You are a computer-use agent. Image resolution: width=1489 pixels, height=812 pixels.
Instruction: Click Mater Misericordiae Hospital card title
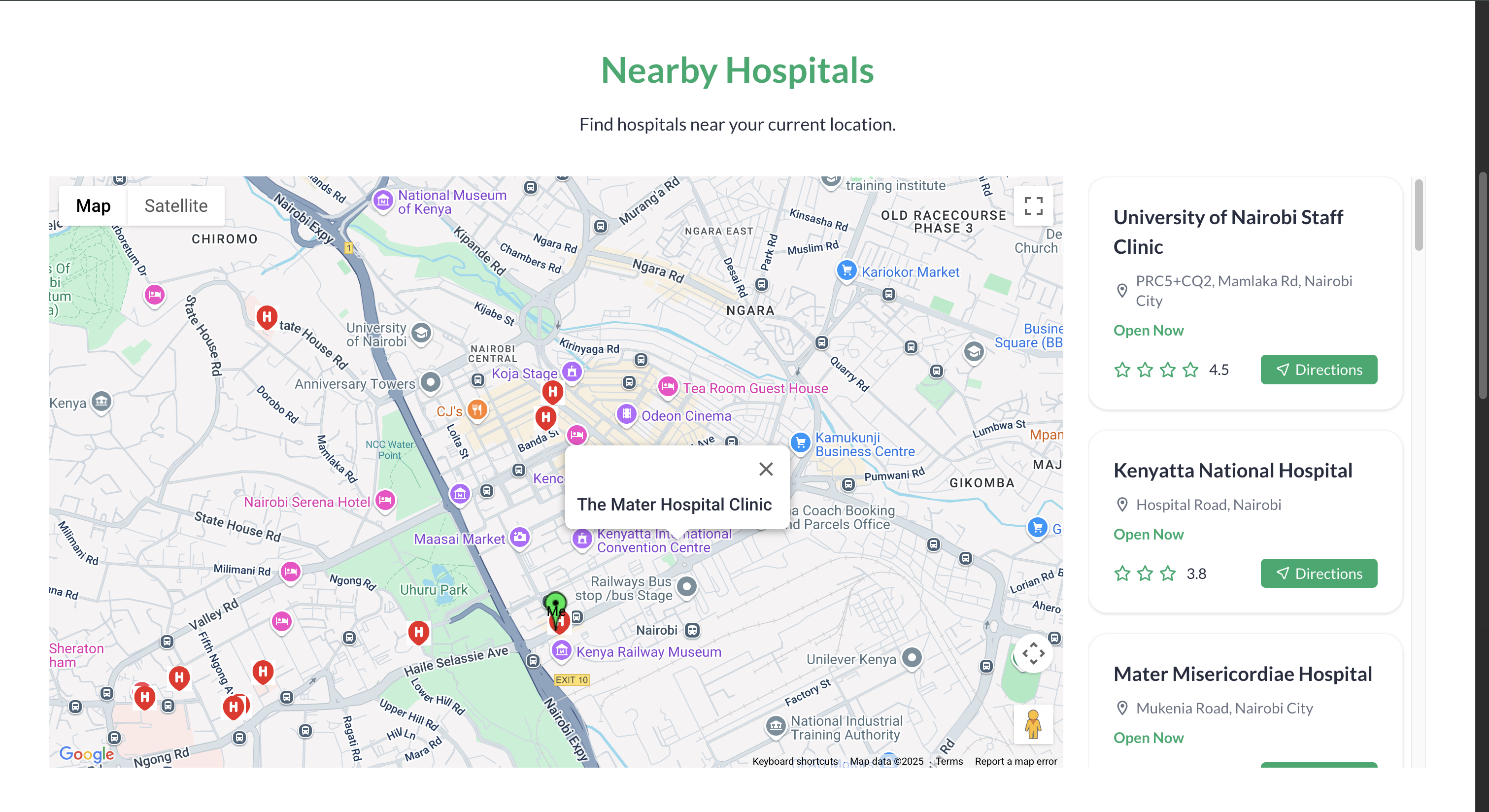pos(1242,674)
